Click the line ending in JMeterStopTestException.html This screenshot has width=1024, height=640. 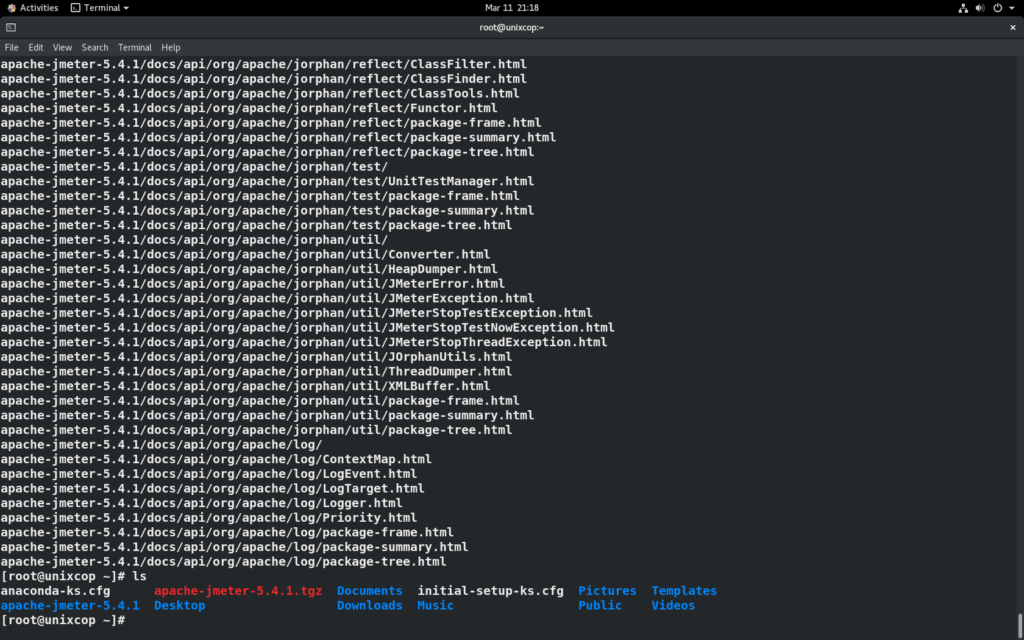(x=296, y=313)
